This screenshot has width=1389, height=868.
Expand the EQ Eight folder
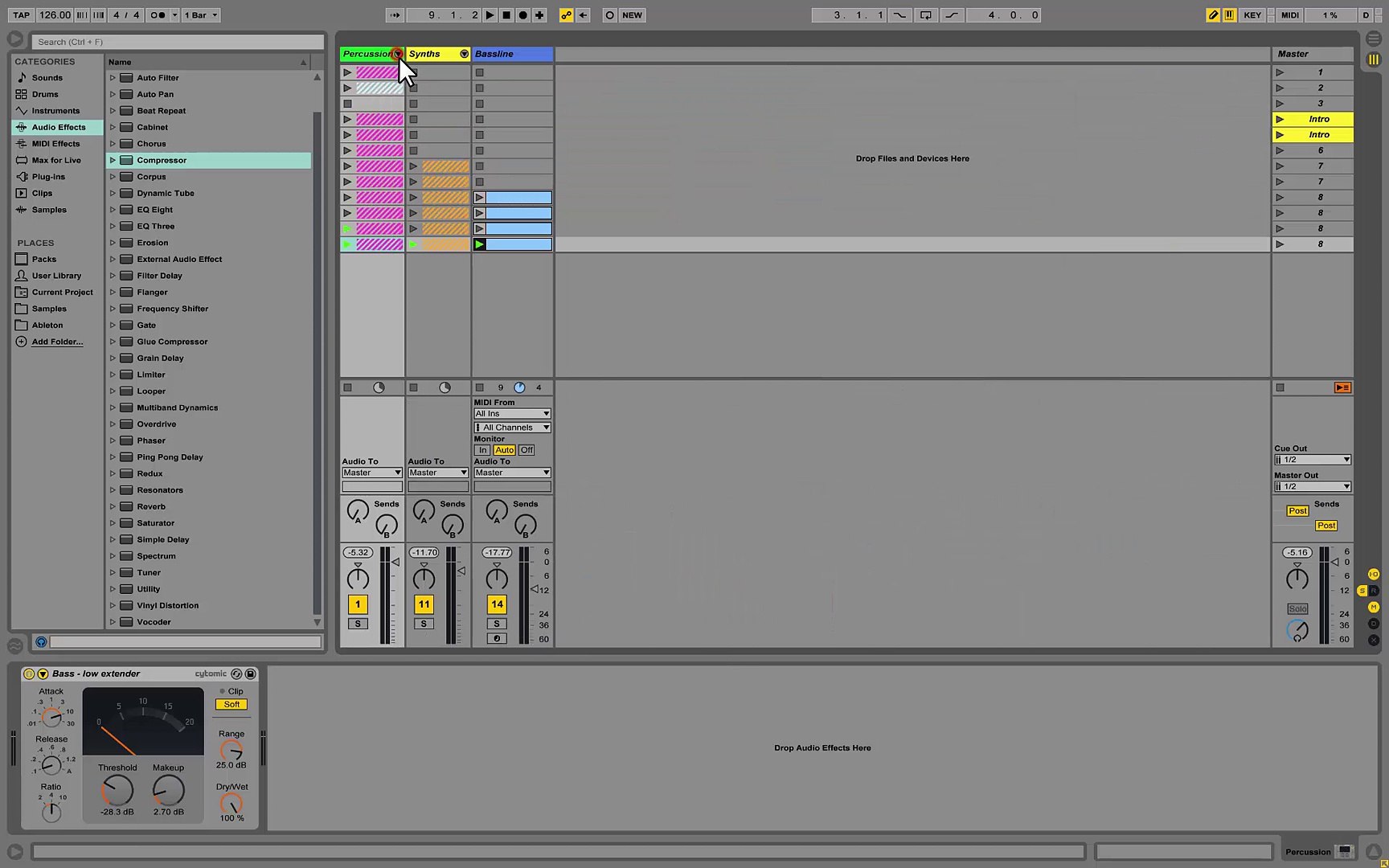tap(113, 210)
